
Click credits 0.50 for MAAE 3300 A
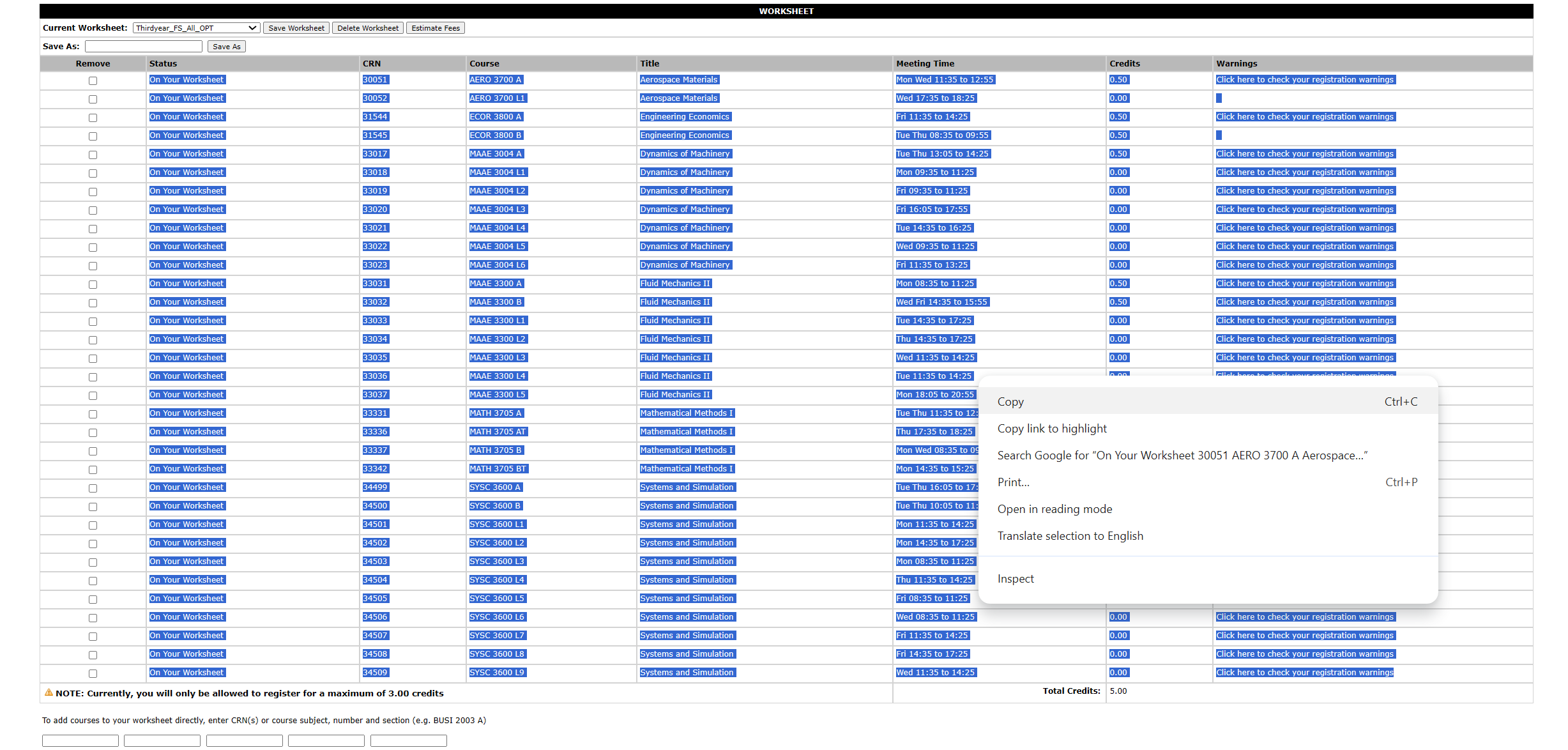pos(1119,284)
